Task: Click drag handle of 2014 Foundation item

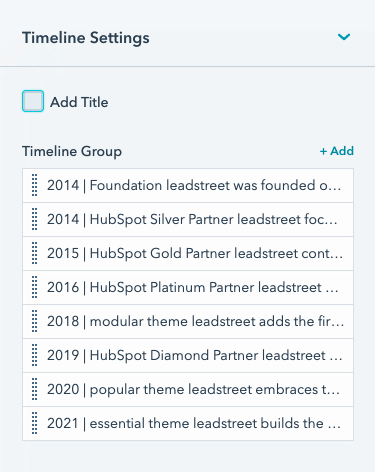Action: (34, 185)
